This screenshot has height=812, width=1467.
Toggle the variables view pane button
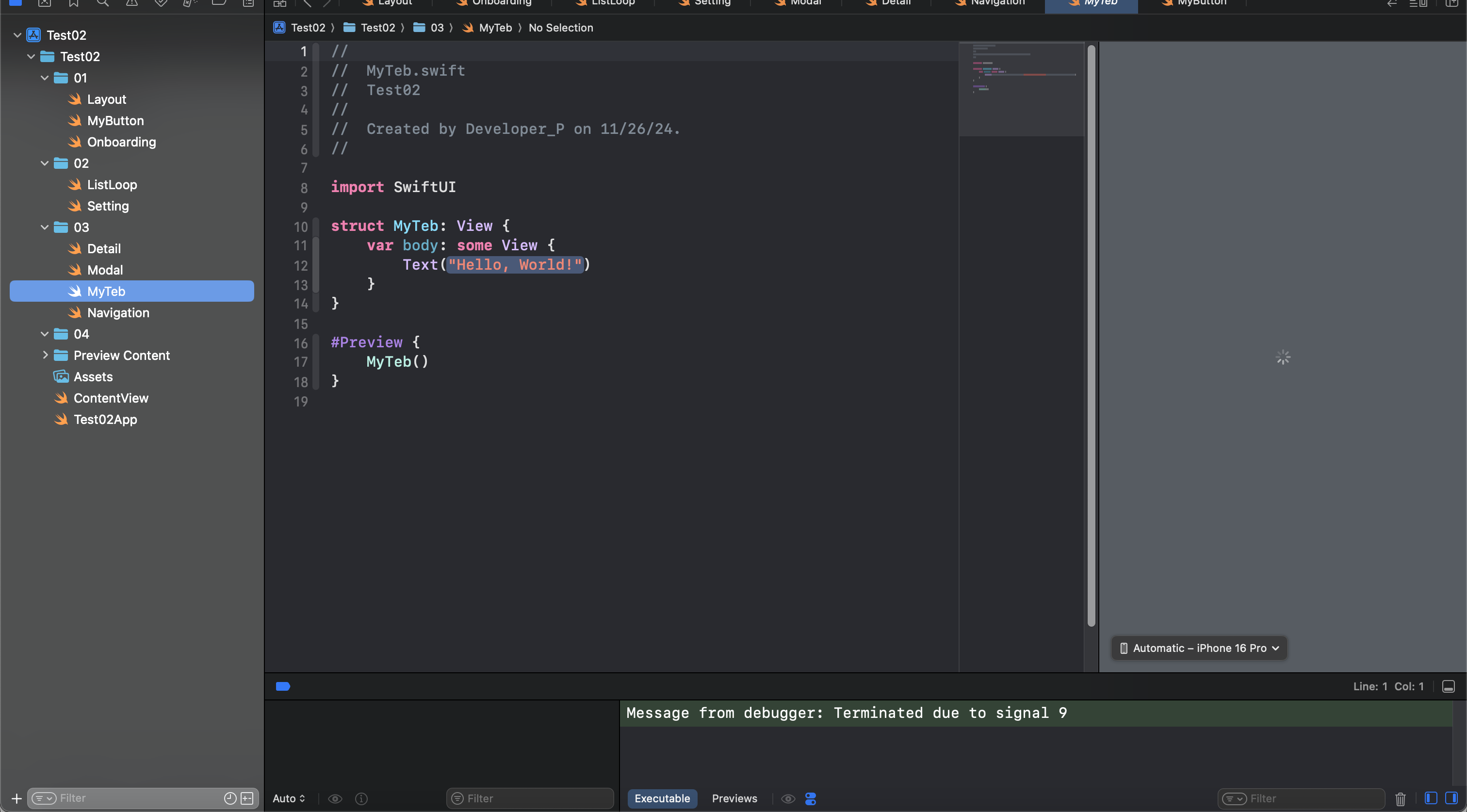click(1431, 798)
